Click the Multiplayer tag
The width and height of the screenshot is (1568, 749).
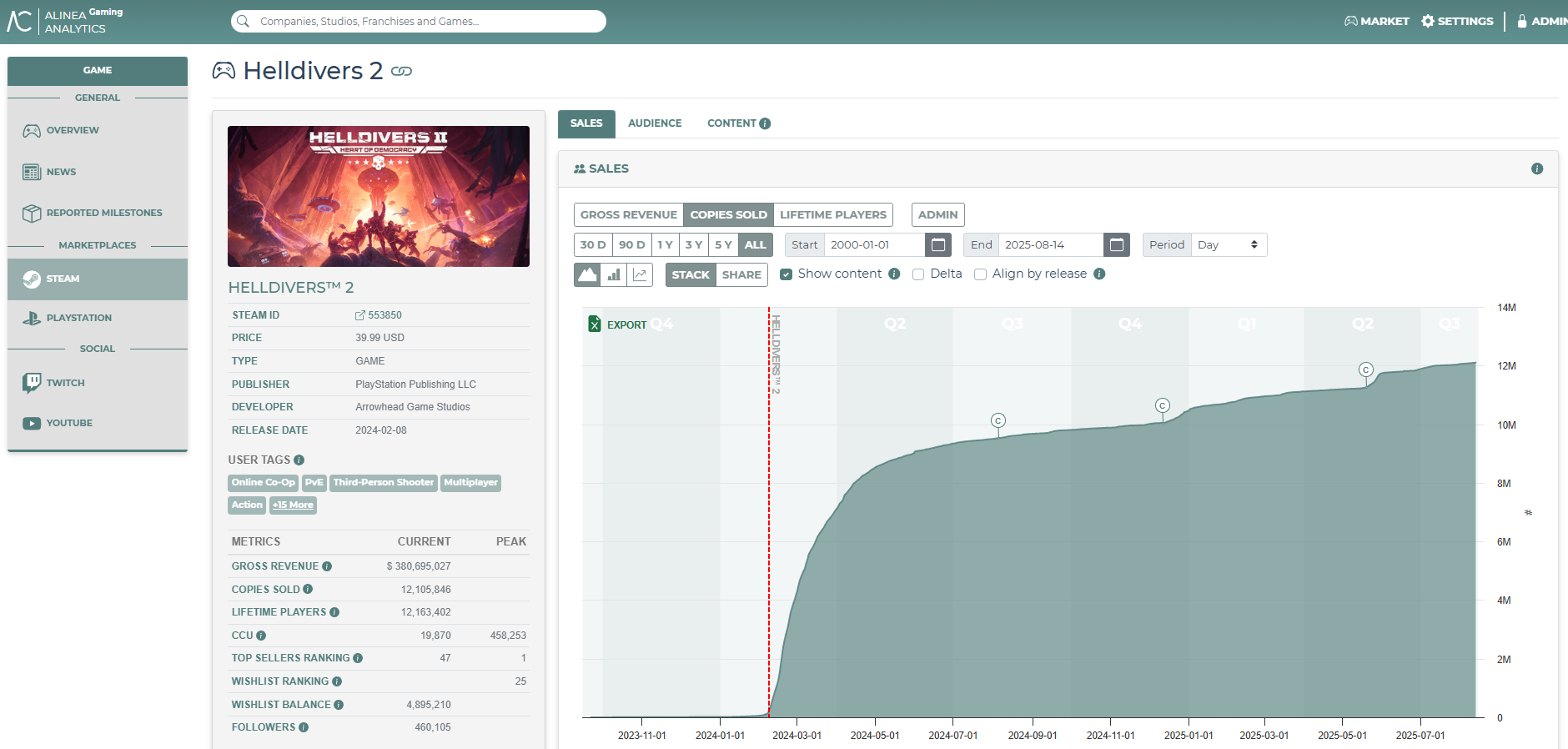click(x=470, y=482)
